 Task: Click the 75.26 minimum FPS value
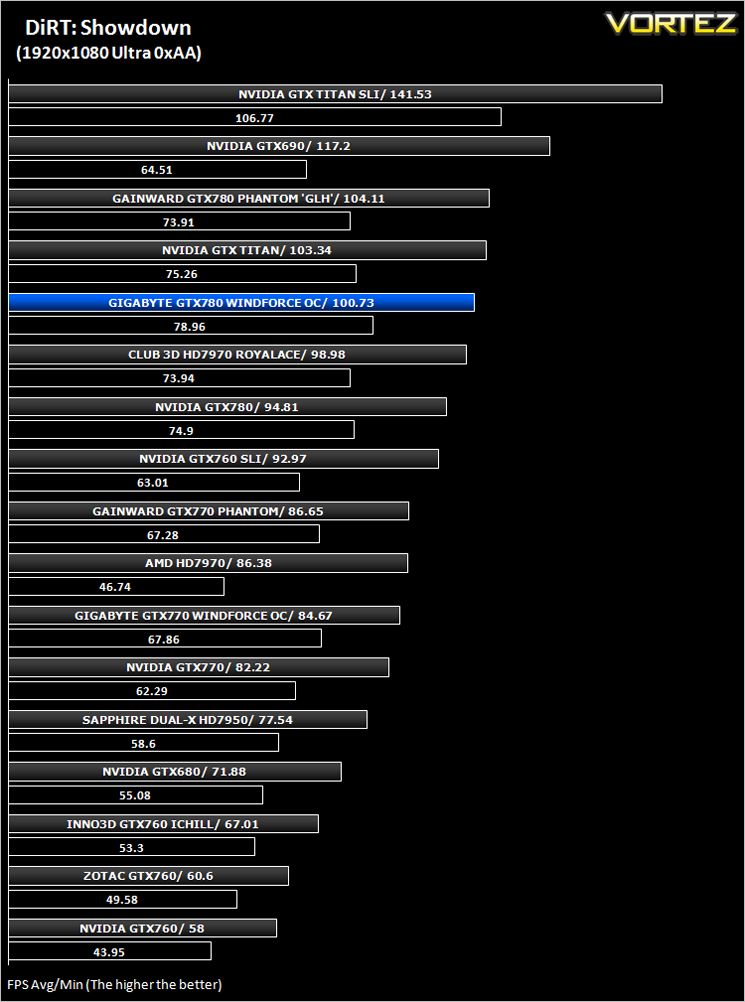coord(181,274)
